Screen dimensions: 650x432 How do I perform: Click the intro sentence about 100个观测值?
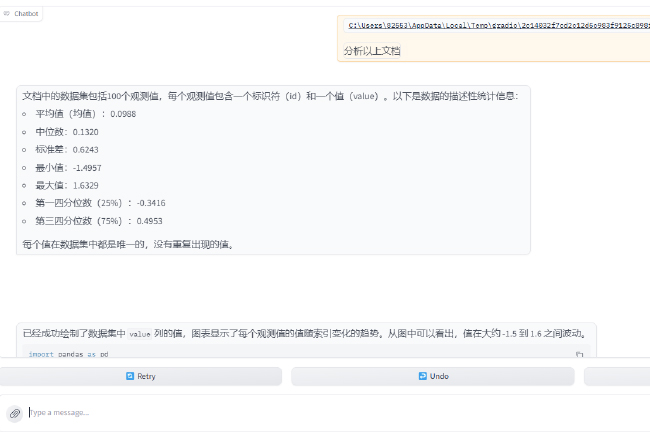(270, 96)
